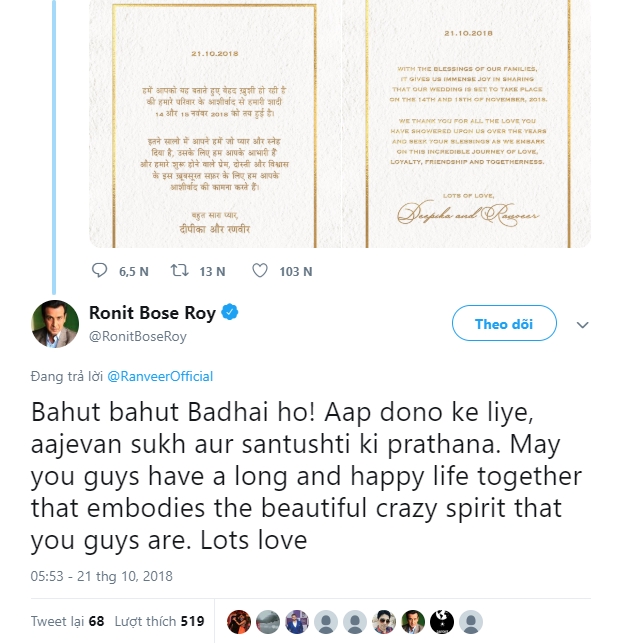The width and height of the screenshot is (625, 643).
Task: Click the retweet arrows icon
Action: (181, 270)
